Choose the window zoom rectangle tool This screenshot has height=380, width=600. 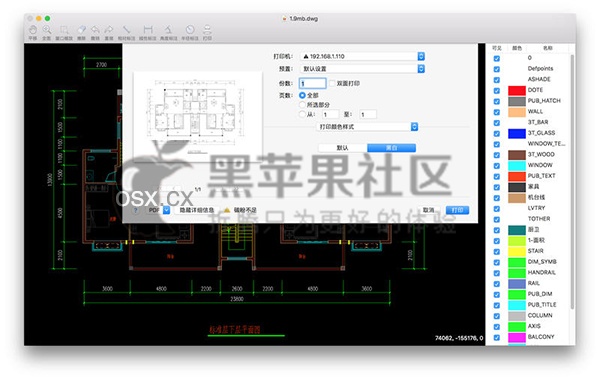64,30
